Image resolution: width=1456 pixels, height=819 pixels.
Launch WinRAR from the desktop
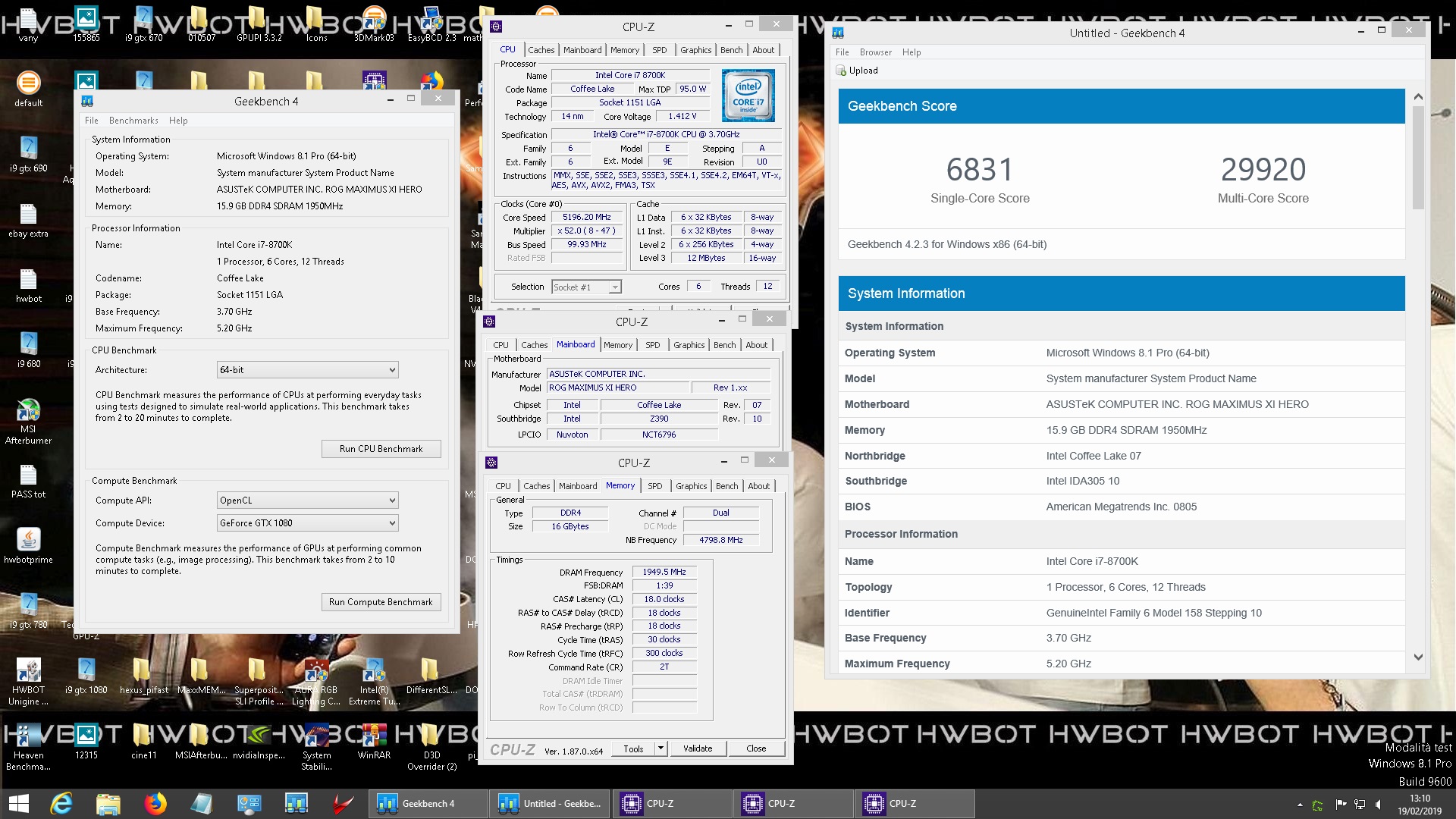(374, 742)
